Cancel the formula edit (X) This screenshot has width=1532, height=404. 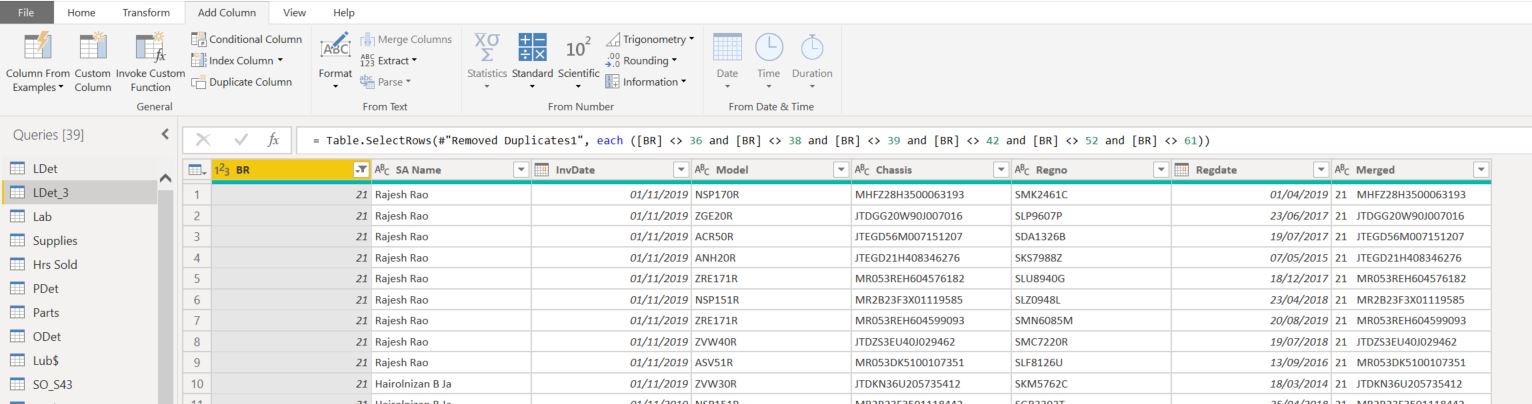point(201,140)
